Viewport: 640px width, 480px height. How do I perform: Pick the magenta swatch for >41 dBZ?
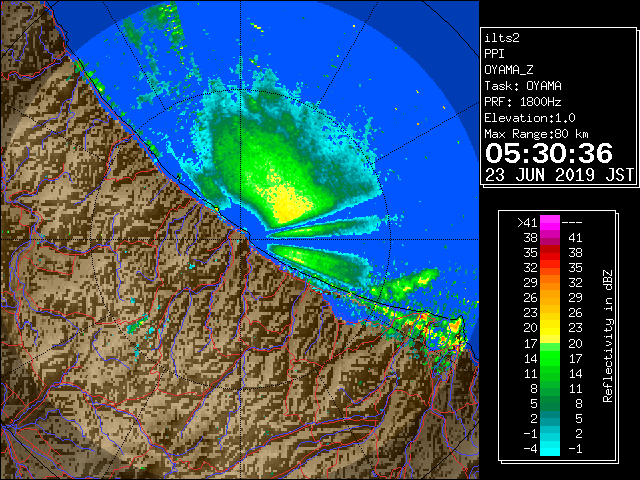point(550,223)
